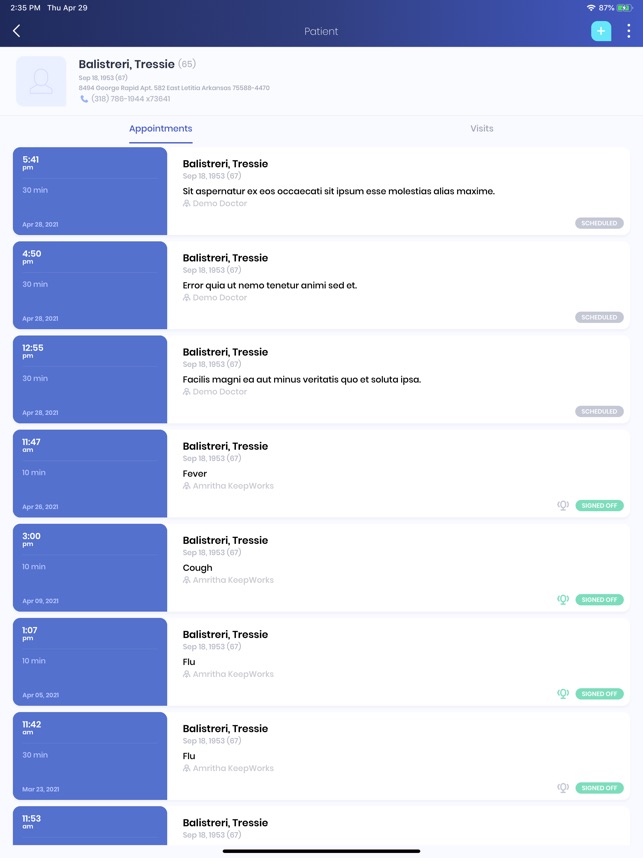This screenshot has width=643, height=858.
Task: Tap microphone icon on Cough appointment
Action: [563, 600]
